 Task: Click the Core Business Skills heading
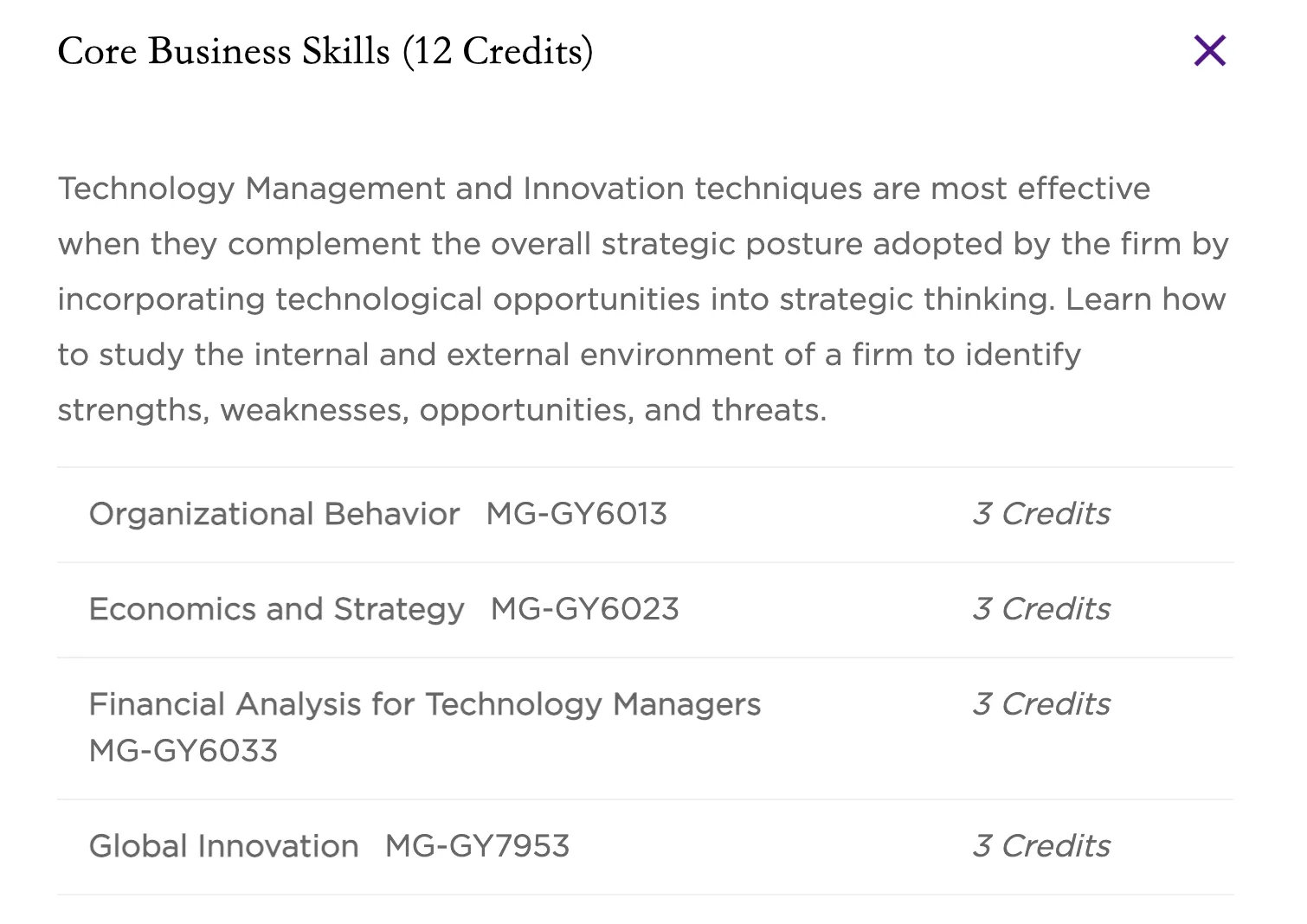coord(223,51)
